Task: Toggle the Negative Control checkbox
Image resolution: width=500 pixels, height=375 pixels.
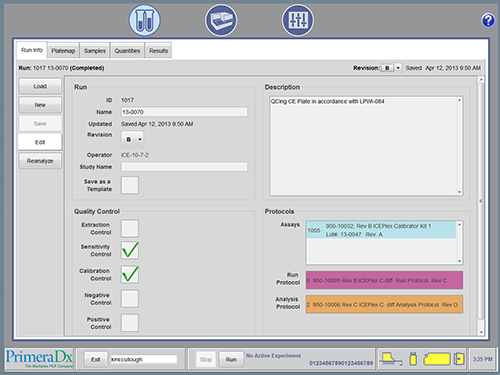Action: point(130,299)
